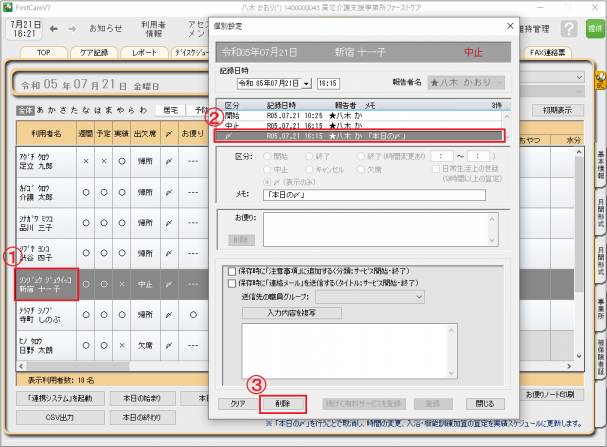This screenshot has width=607, height=447.
Task: Click the green 操作 button at top right
Action: pos(594,29)
